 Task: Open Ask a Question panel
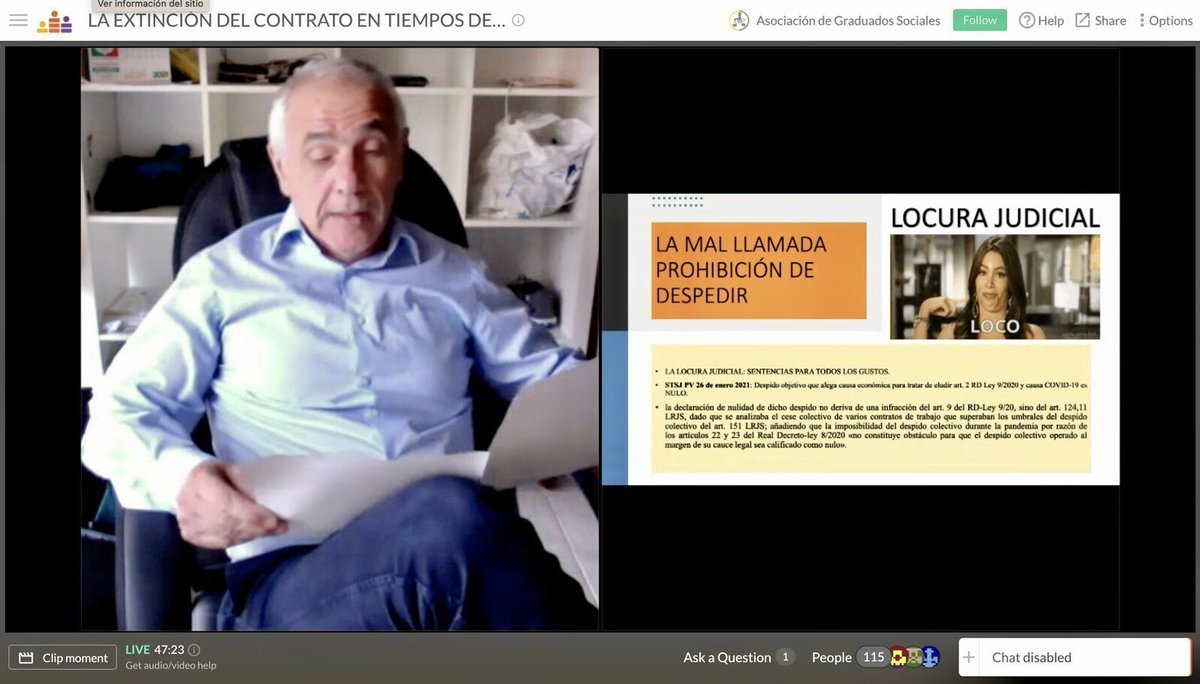coord(727,657)
